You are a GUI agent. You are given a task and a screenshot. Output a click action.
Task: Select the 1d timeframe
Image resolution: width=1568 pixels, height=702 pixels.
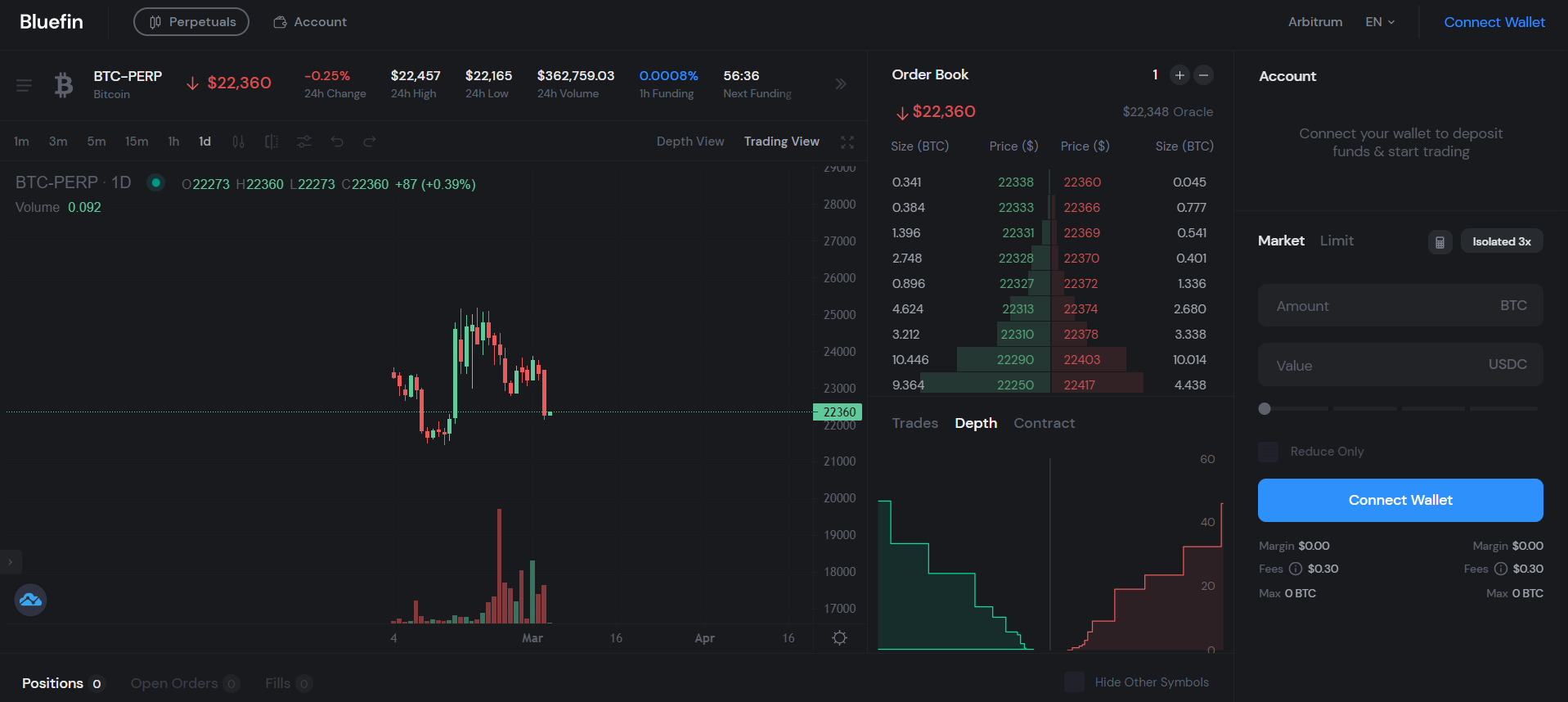pyautogui.click(x=204, y=142)
